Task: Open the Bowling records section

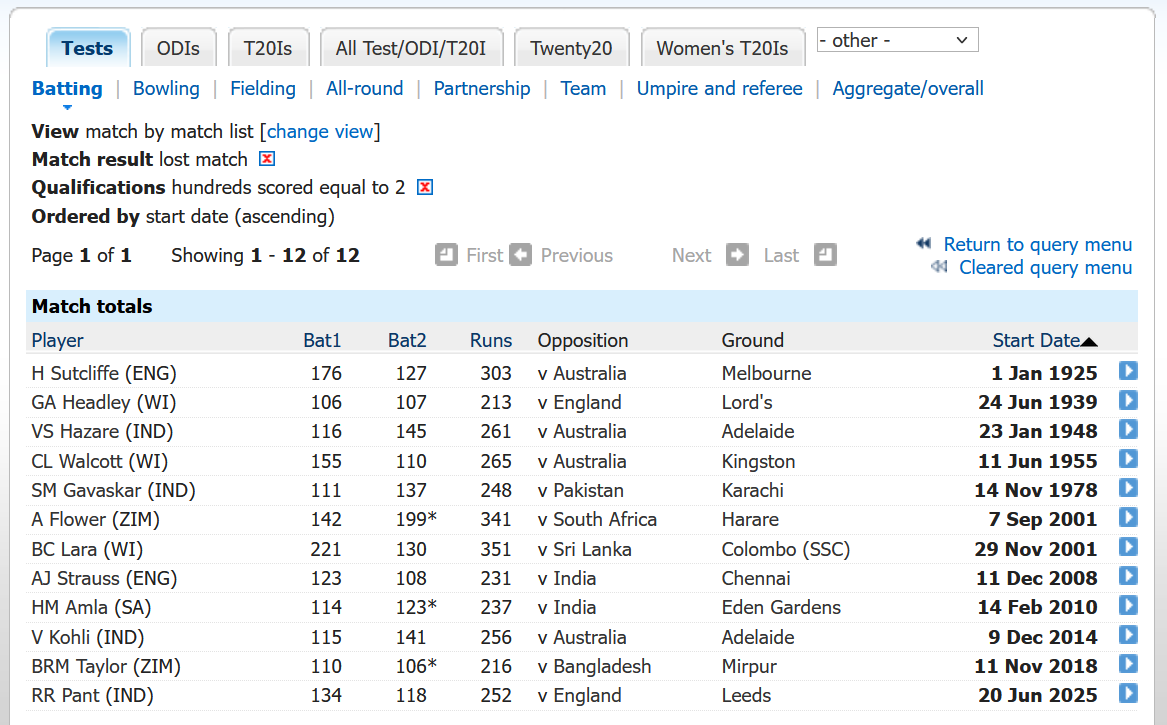Action: [166, 89]
